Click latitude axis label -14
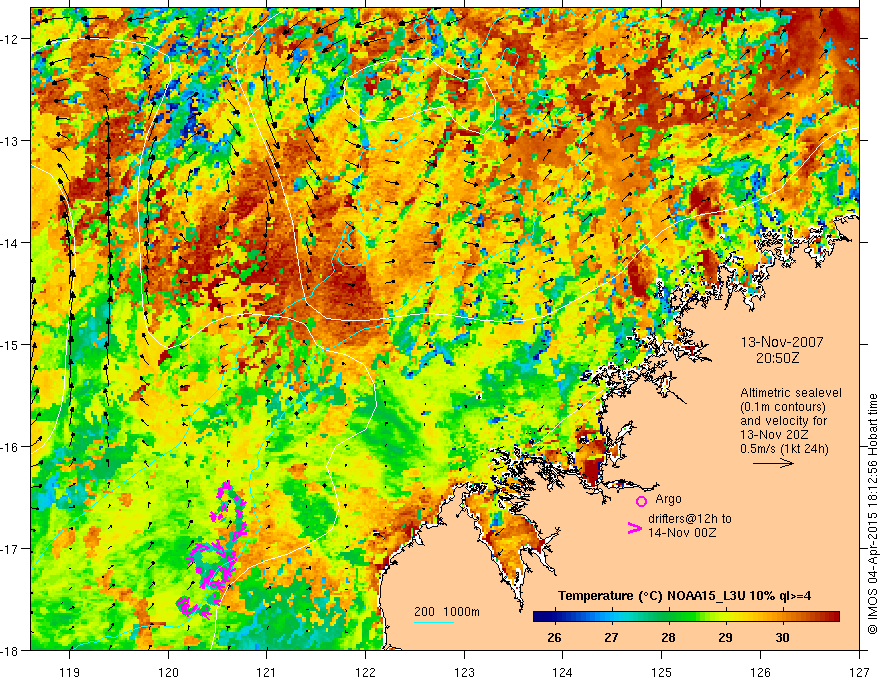The height and width of the screenshot is (680, 880). tap(11, 243)
